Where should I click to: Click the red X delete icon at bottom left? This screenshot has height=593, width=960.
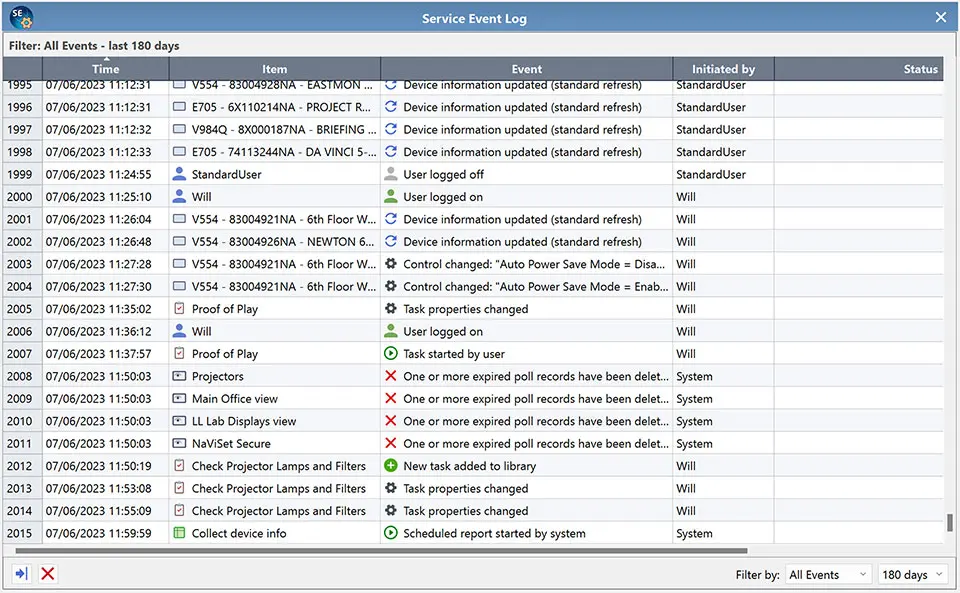pyautogui.click(x=47, y=573)
